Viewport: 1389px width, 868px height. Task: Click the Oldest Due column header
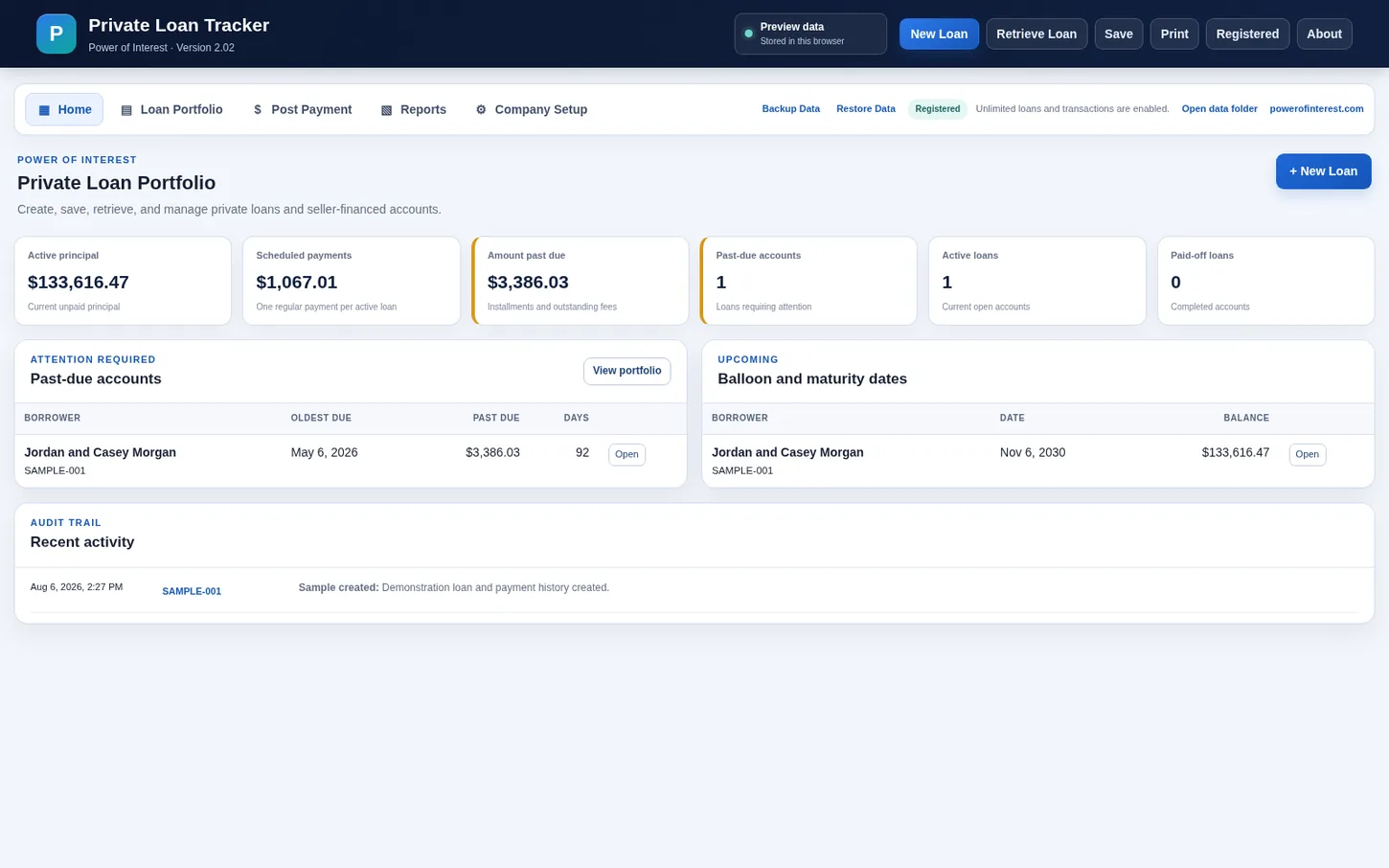tap(321, 419)
